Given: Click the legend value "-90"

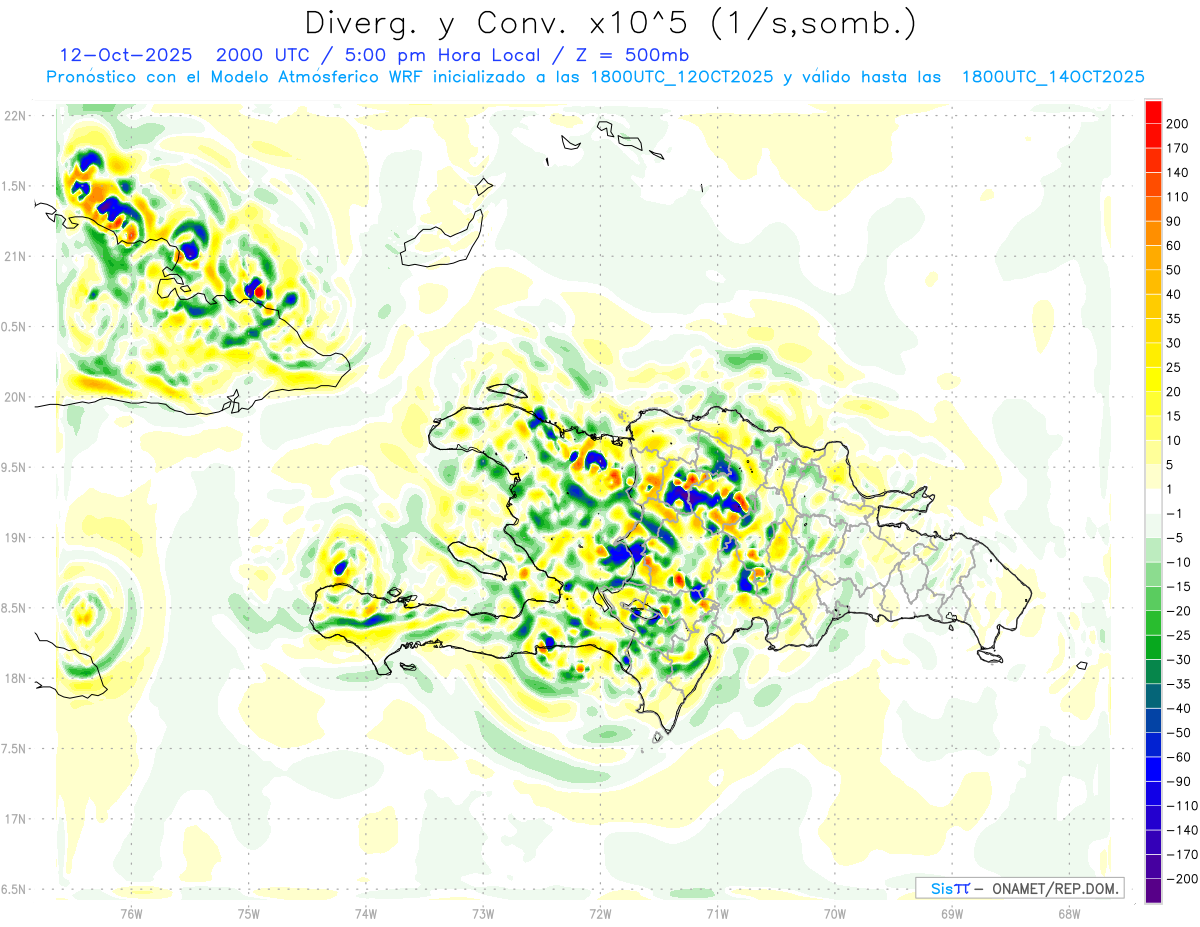Looking at the screenshot, I should pyautogui.click(x=1179, y=781).
